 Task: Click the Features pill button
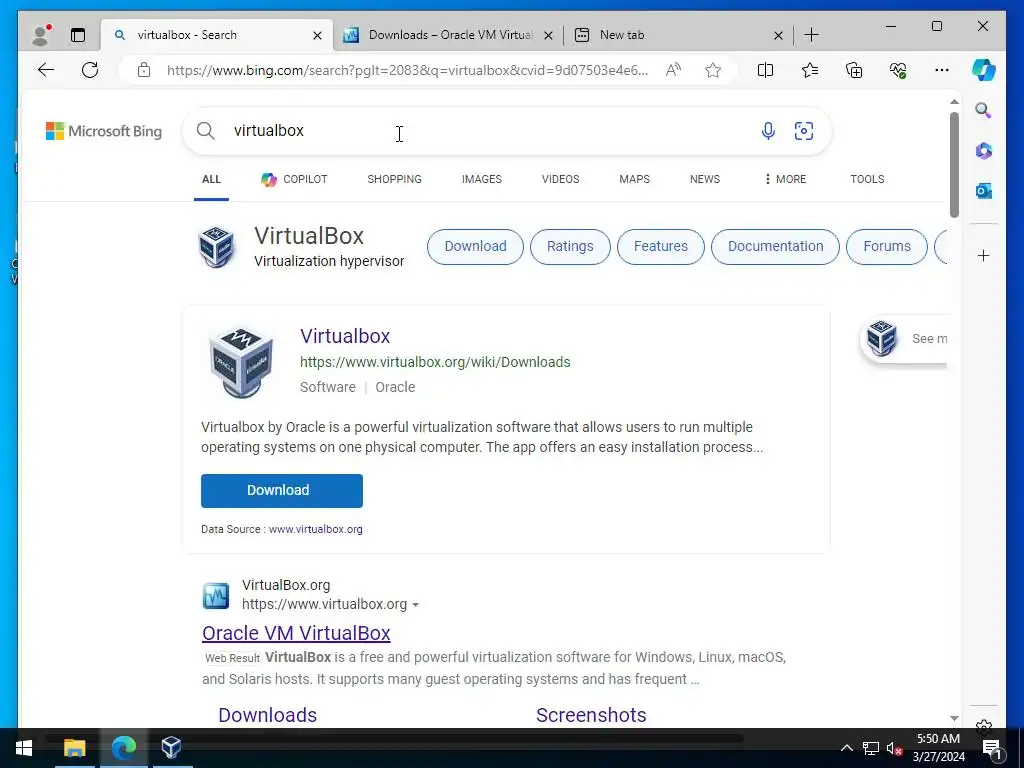661,247
